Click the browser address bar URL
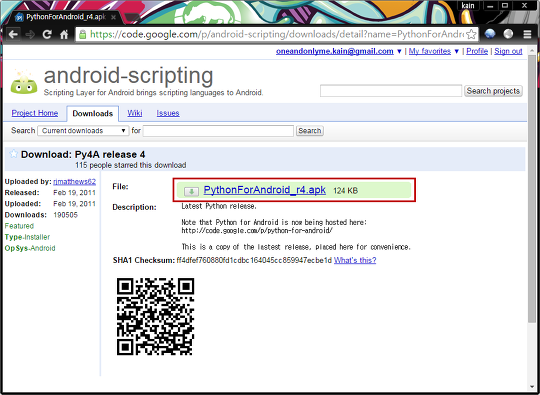 pos(277,34)
